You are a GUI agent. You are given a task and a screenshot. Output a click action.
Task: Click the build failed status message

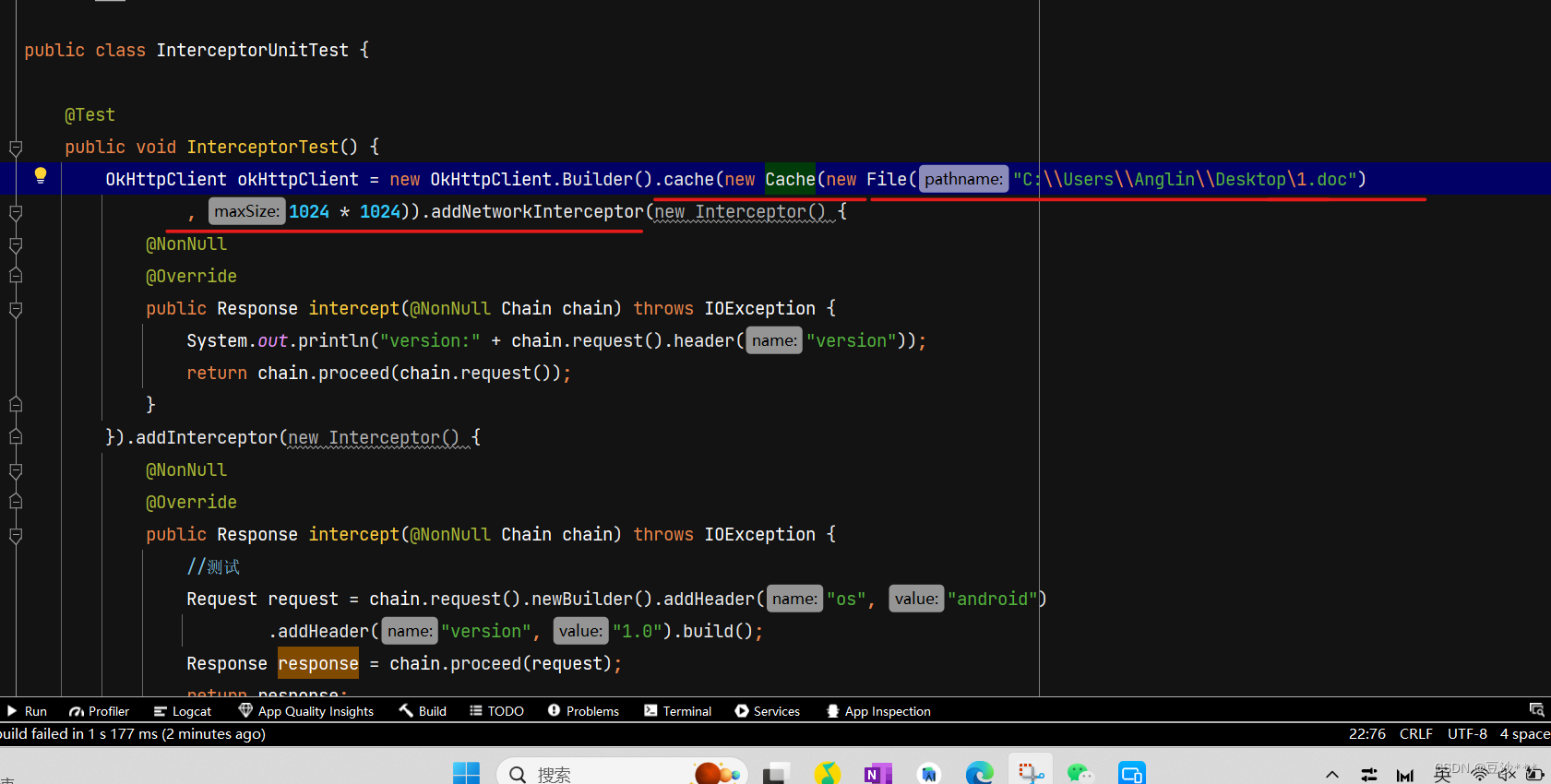[x=133, y=734]
